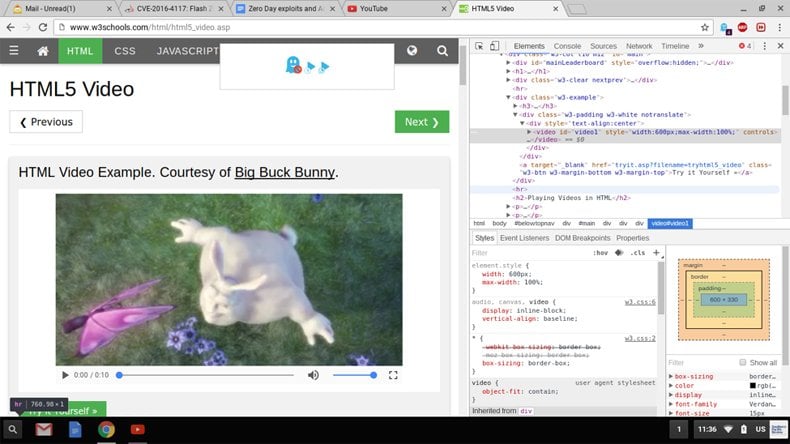
Task: Enter video fullscreen mode
Action: (393, 375)
